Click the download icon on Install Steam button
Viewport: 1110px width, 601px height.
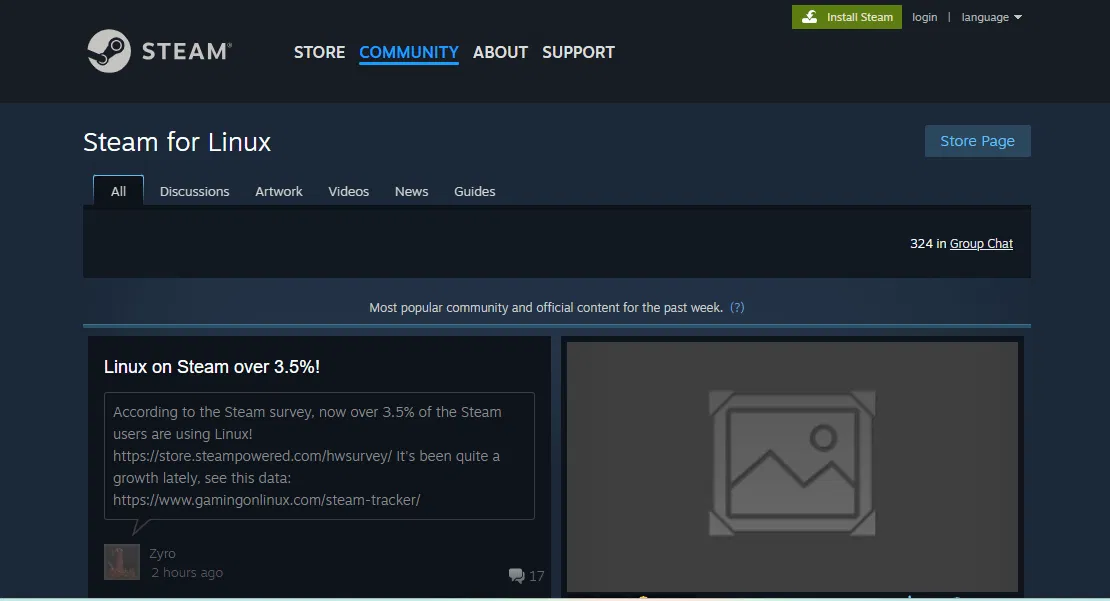coord(812,16)
